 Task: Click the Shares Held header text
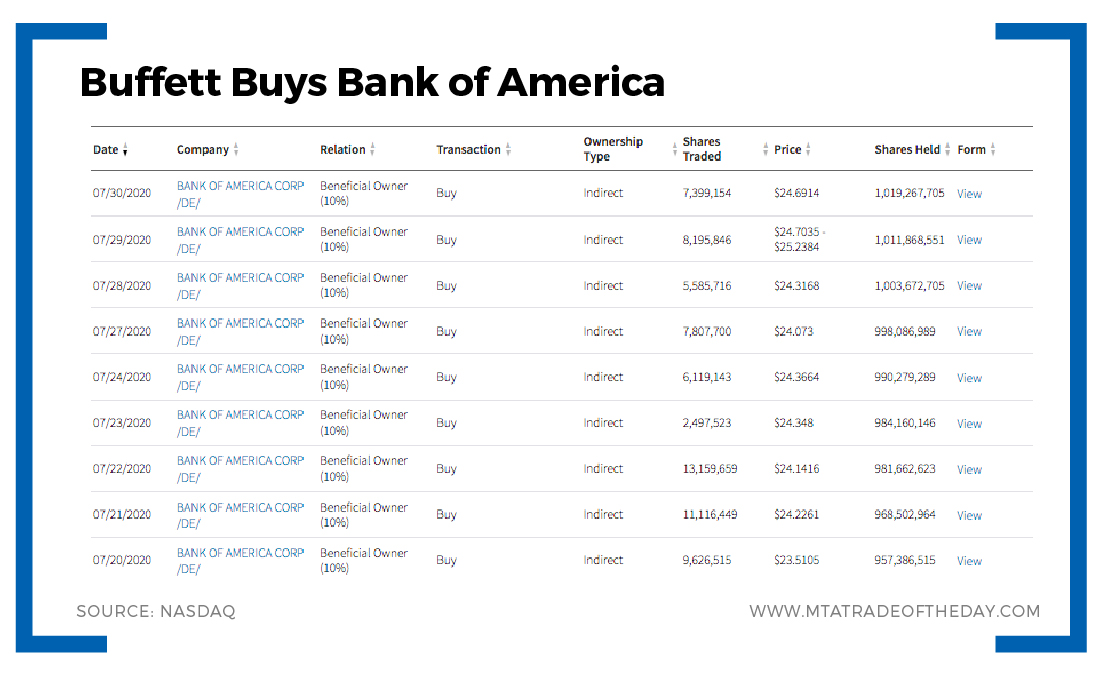pos(907,150)
